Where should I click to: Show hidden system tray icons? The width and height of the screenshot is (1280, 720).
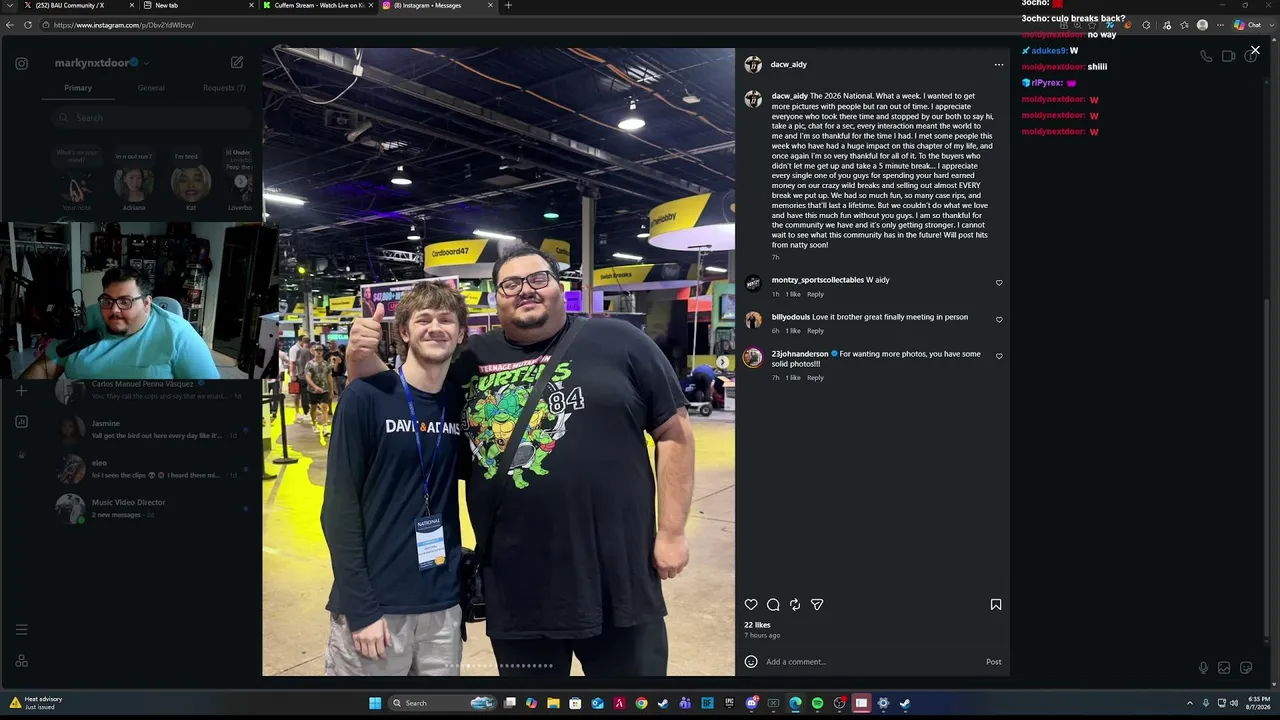(1189, 703)
